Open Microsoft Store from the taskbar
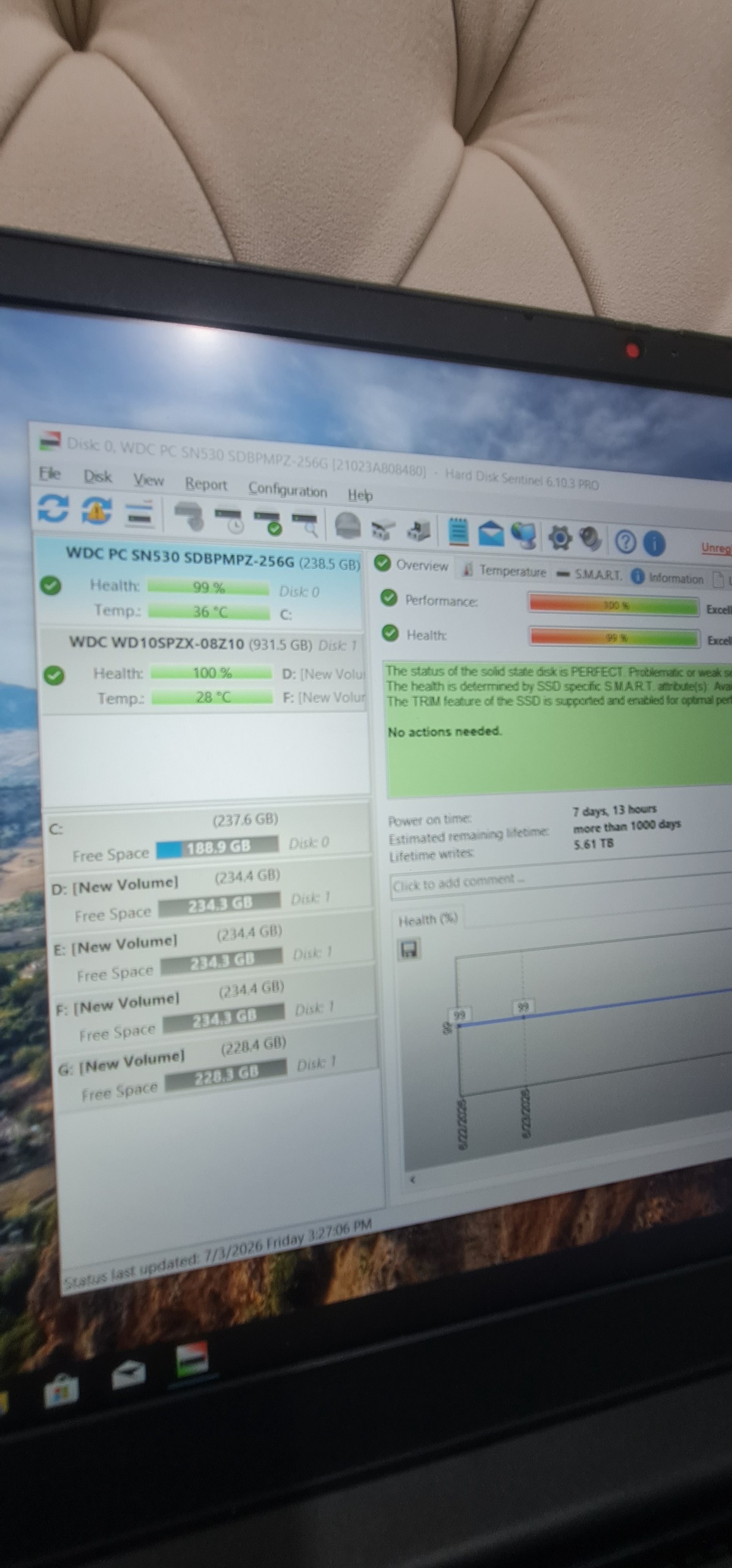 coord(61,1390)
